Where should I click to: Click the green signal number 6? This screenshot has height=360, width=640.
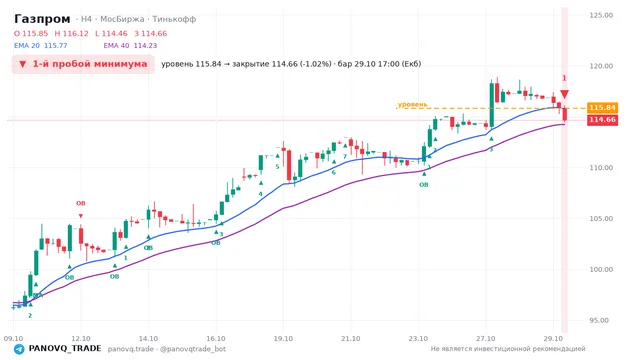pos(333,172)
